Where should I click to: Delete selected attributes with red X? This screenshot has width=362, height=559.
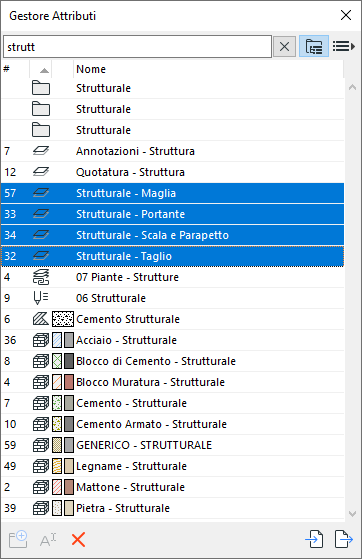78,540
